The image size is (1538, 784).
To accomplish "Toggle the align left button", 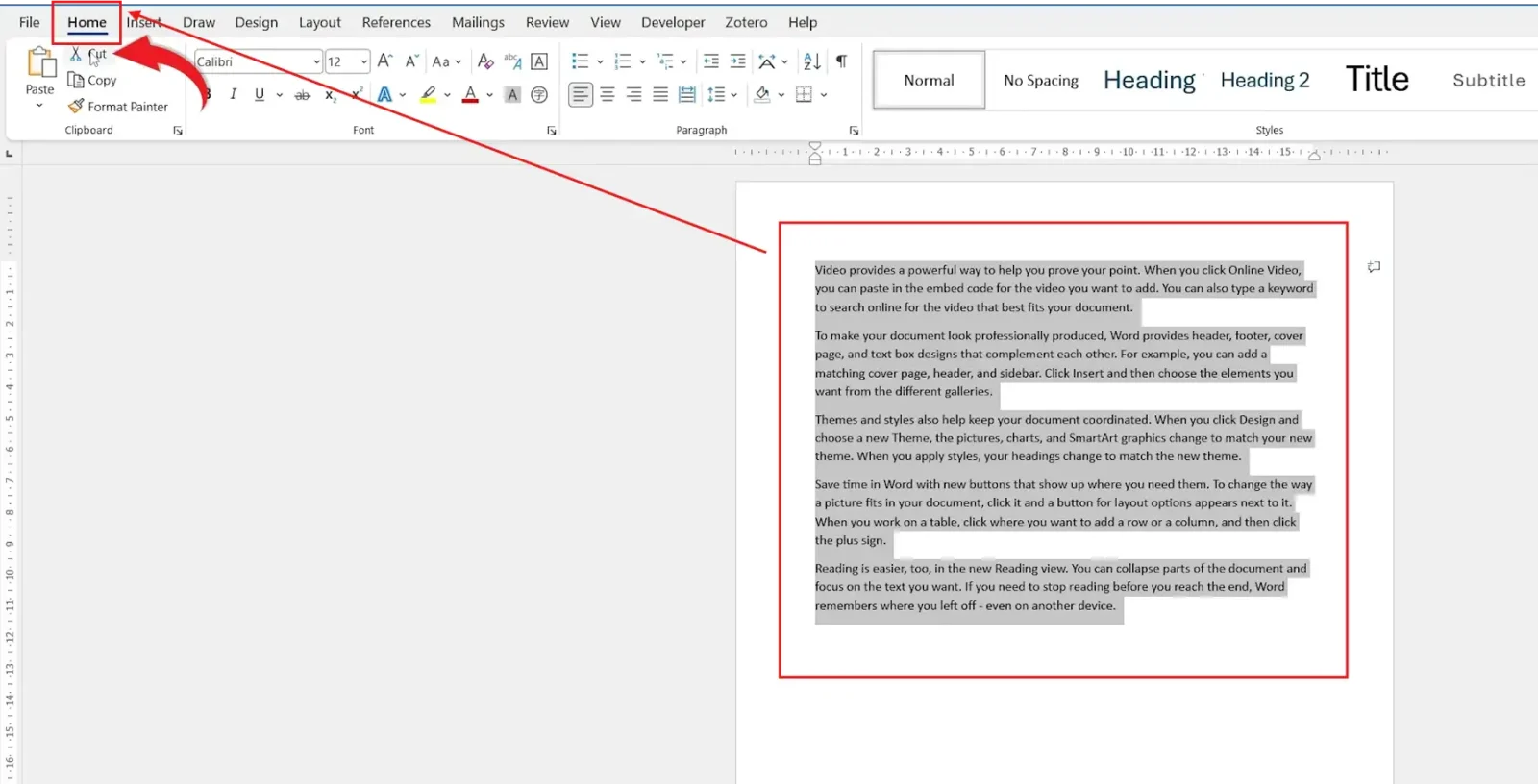I will tap(581, 94).
